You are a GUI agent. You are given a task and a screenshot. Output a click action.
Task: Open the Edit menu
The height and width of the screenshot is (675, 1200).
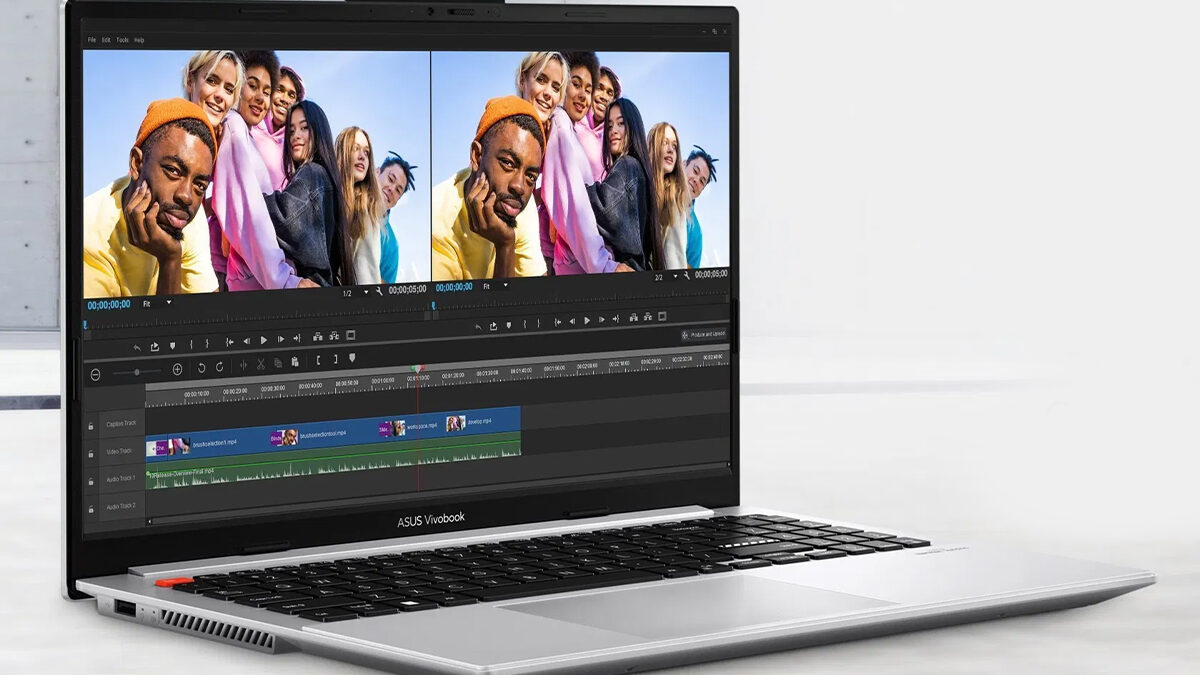[106, 40]
